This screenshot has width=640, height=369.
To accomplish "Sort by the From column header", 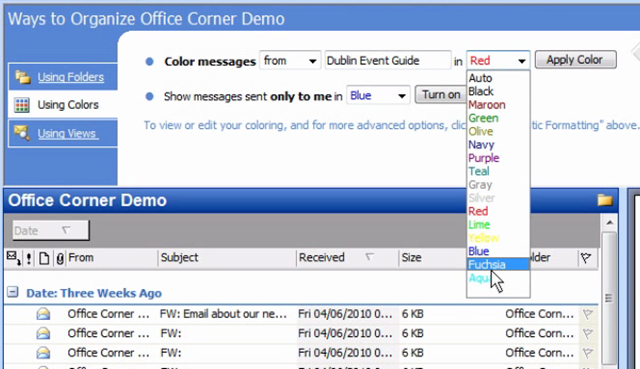I will click(112, 258).
